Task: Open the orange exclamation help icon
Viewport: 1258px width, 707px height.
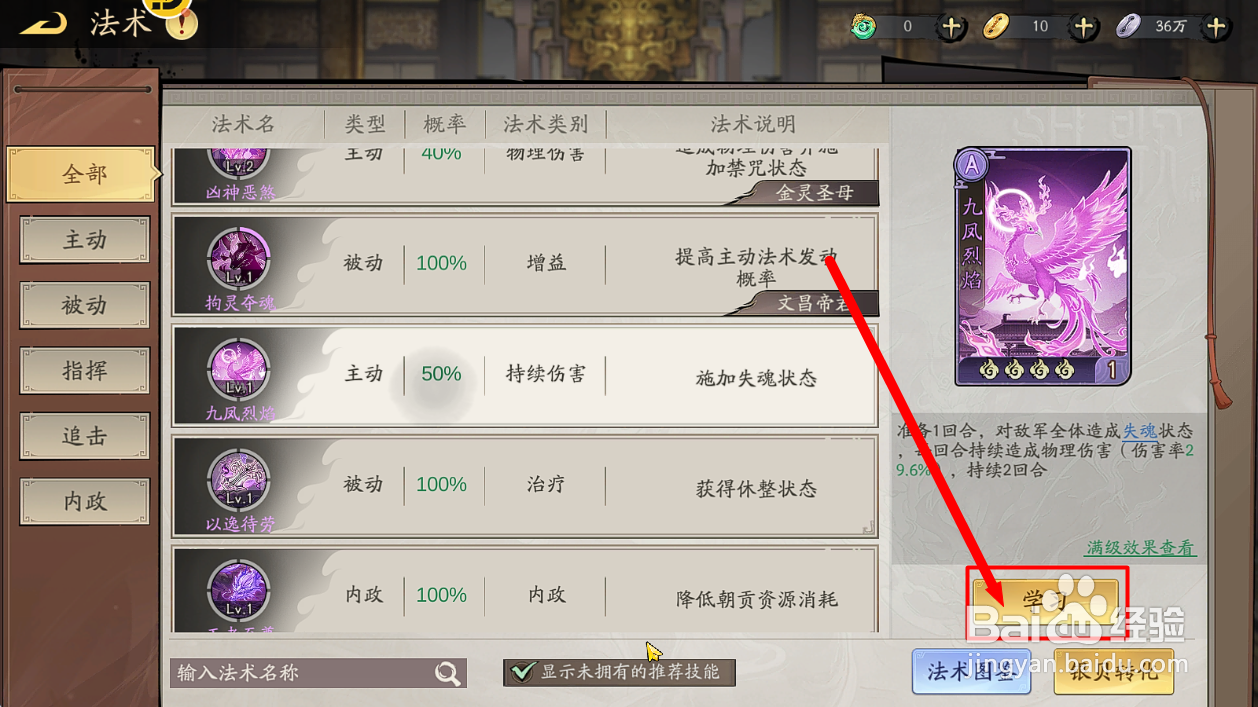Action: (x=182, y=23)
